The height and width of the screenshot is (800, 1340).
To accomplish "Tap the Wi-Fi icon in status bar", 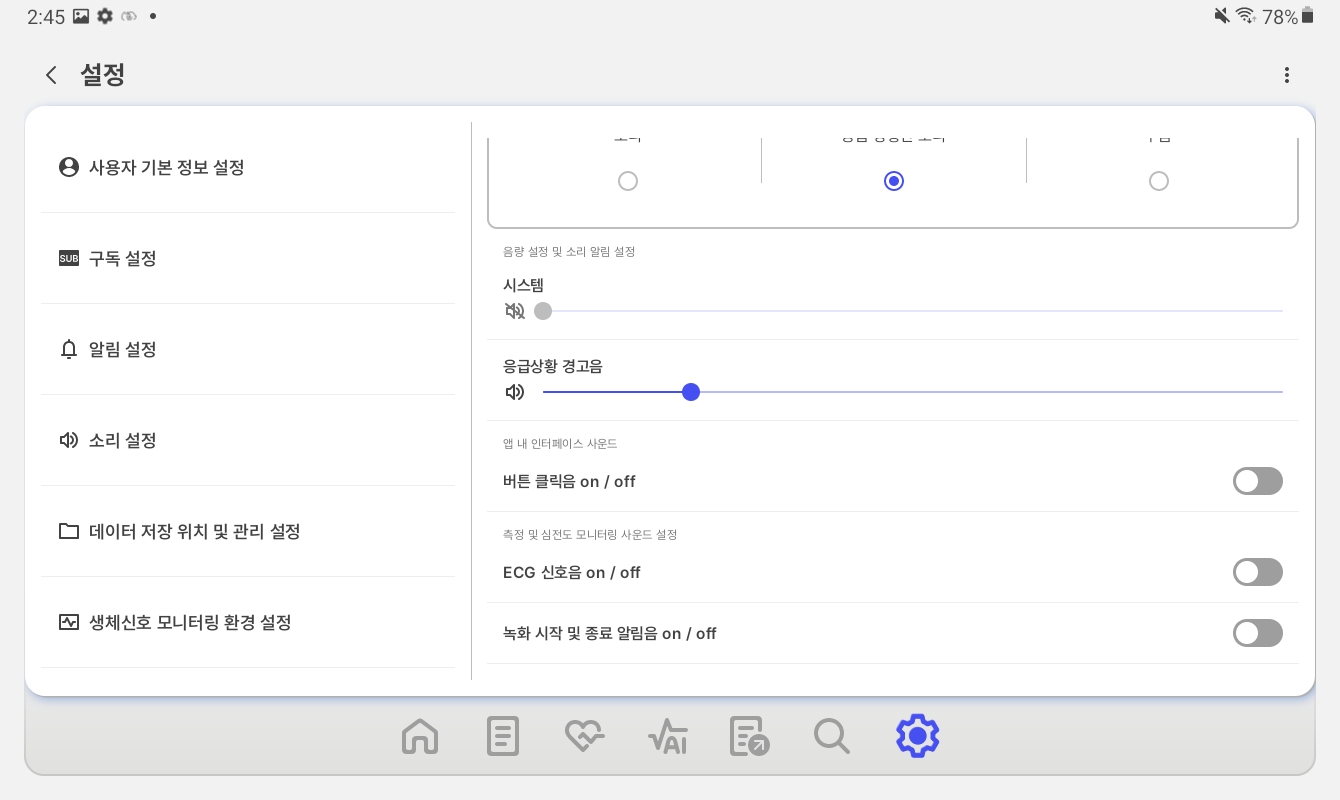I will [1246, 15].
